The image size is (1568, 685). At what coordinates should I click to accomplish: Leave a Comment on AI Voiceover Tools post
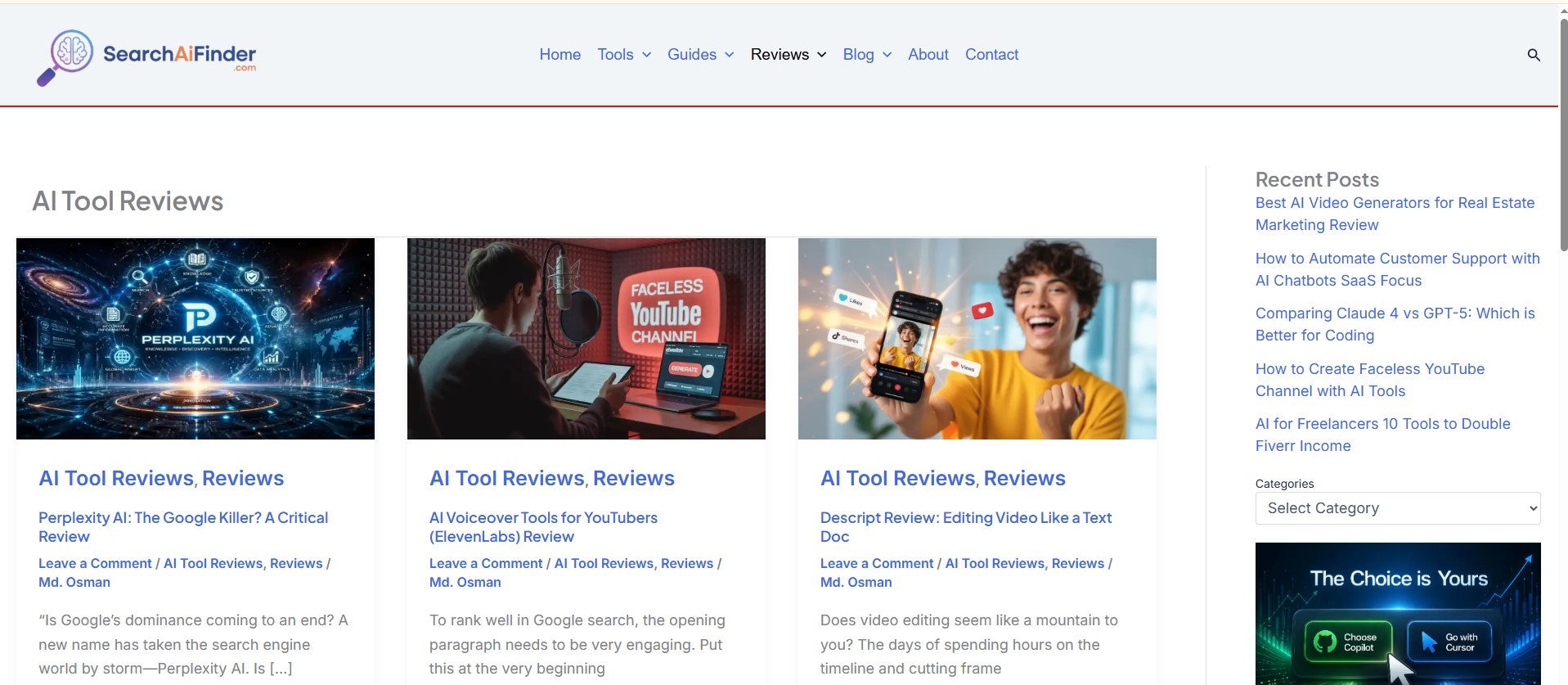[486, 563]
